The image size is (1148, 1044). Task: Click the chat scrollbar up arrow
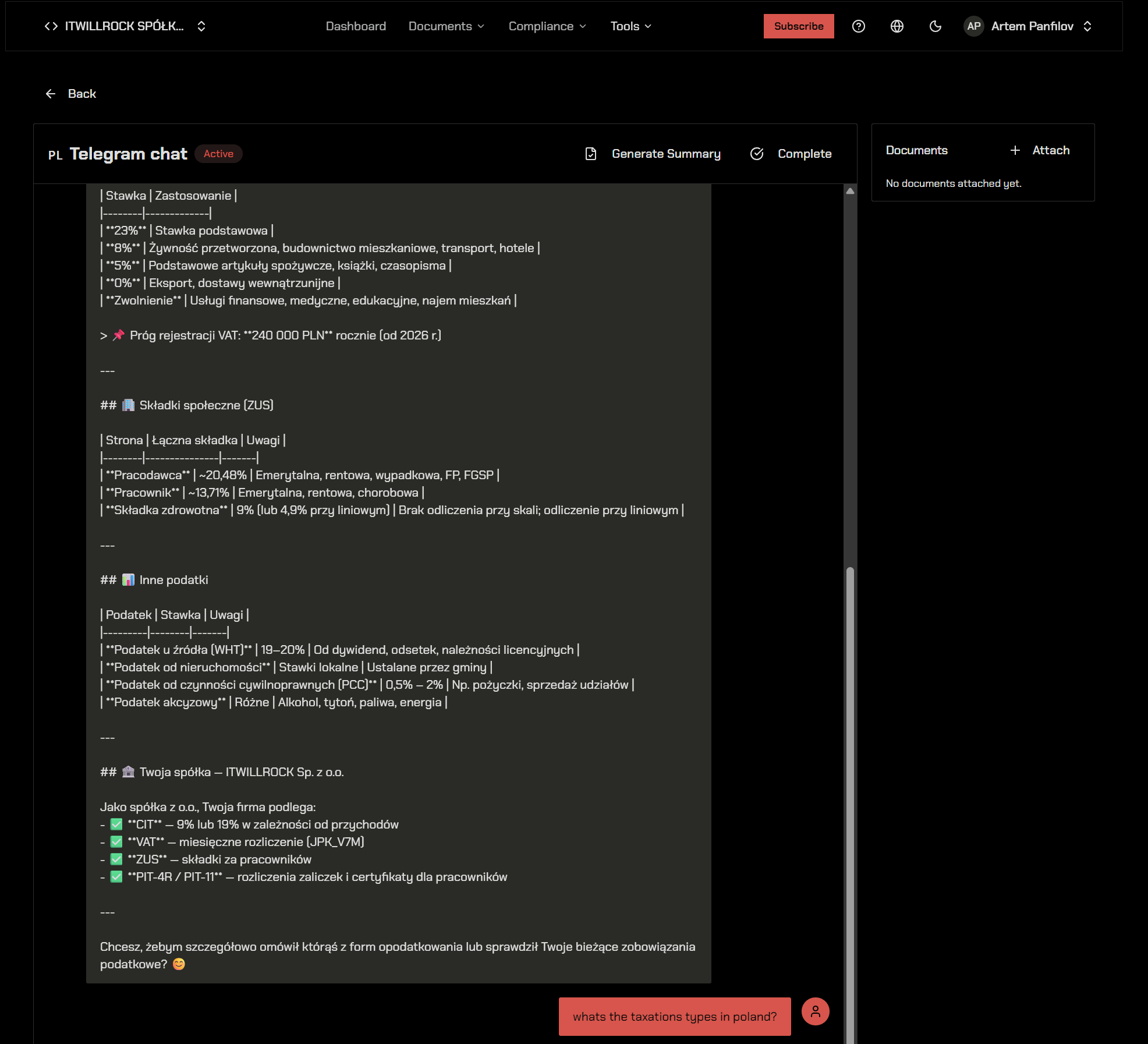coord(850,191)
